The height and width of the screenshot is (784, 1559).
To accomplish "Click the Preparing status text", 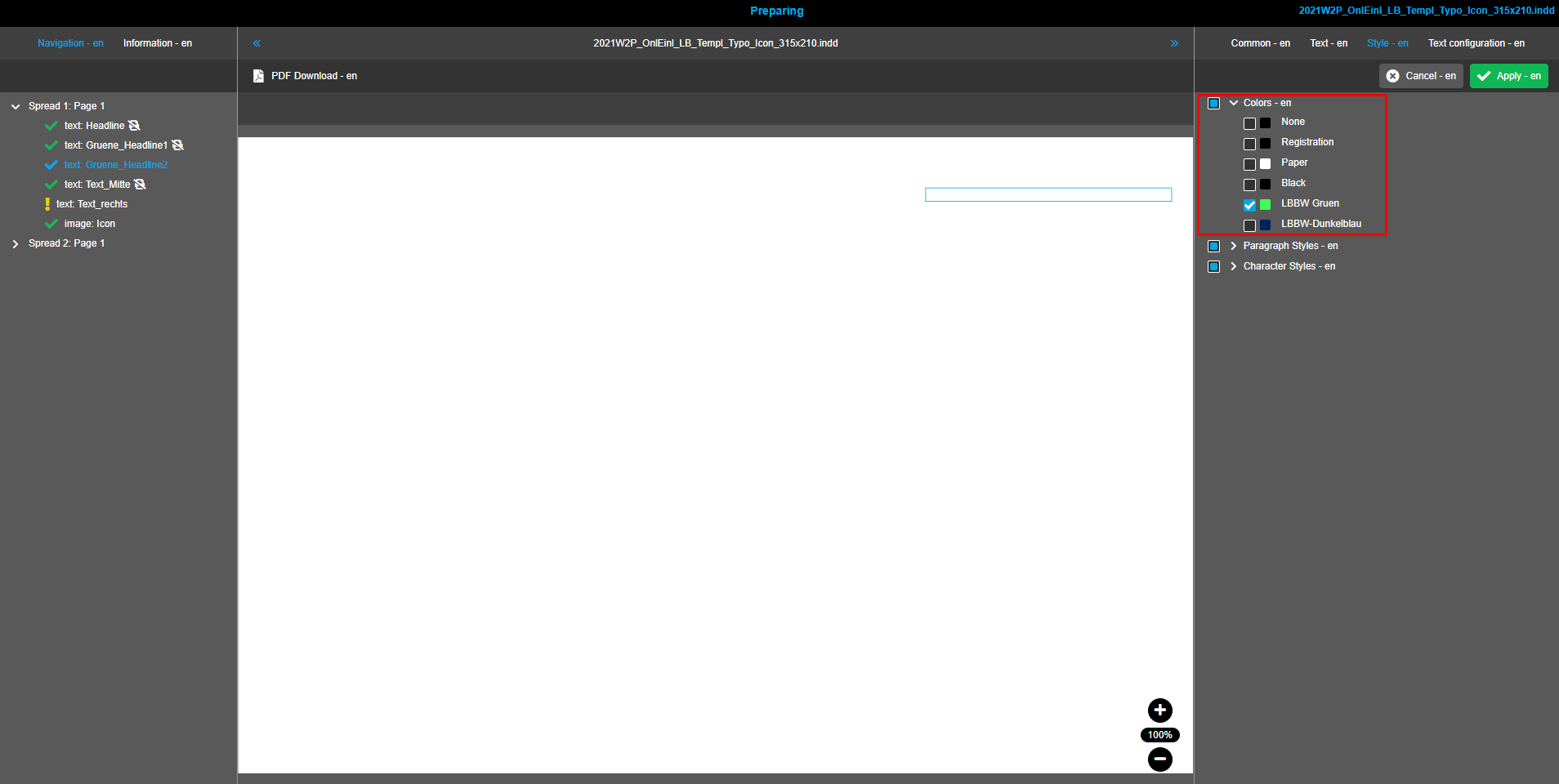I will coord(777,11).
